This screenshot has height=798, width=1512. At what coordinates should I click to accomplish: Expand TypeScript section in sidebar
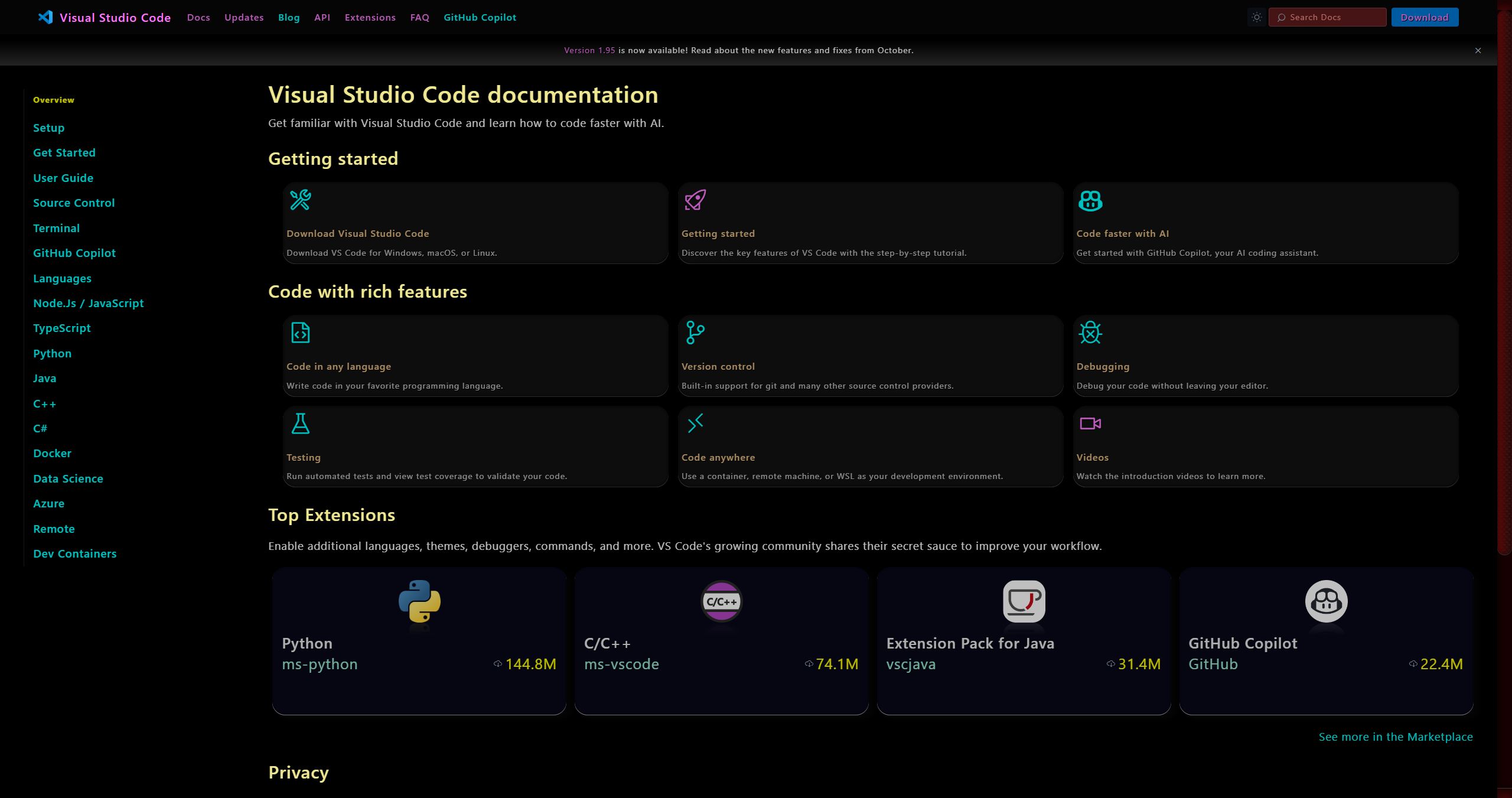(x=62, y=328)
